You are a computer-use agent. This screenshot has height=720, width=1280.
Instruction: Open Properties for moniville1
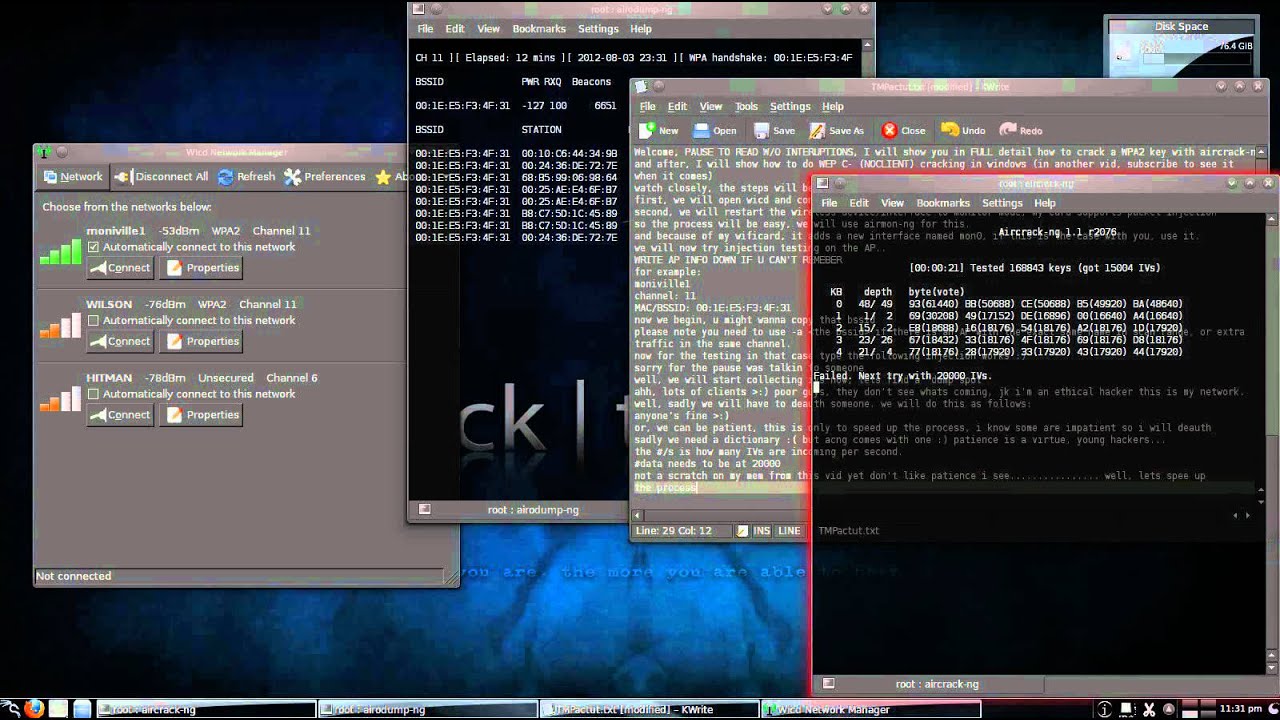[203, 268]
